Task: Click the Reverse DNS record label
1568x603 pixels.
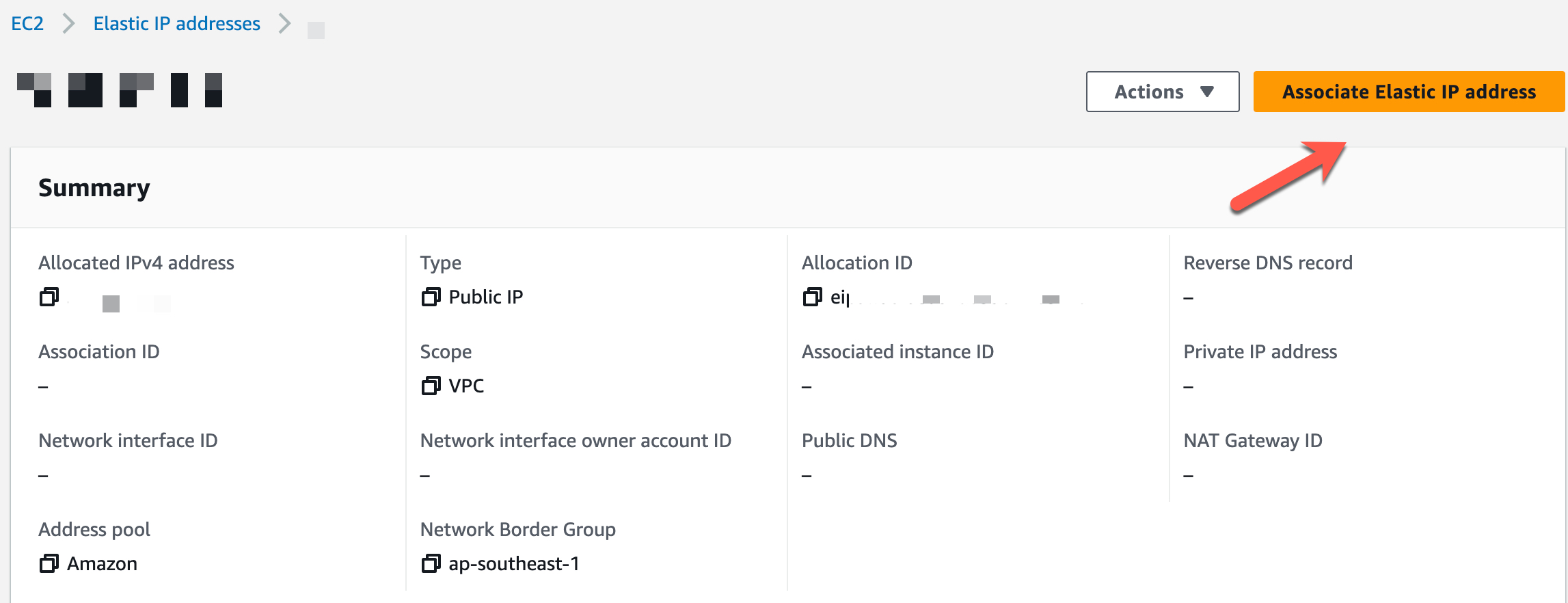Action: (x=1267, y=263)
